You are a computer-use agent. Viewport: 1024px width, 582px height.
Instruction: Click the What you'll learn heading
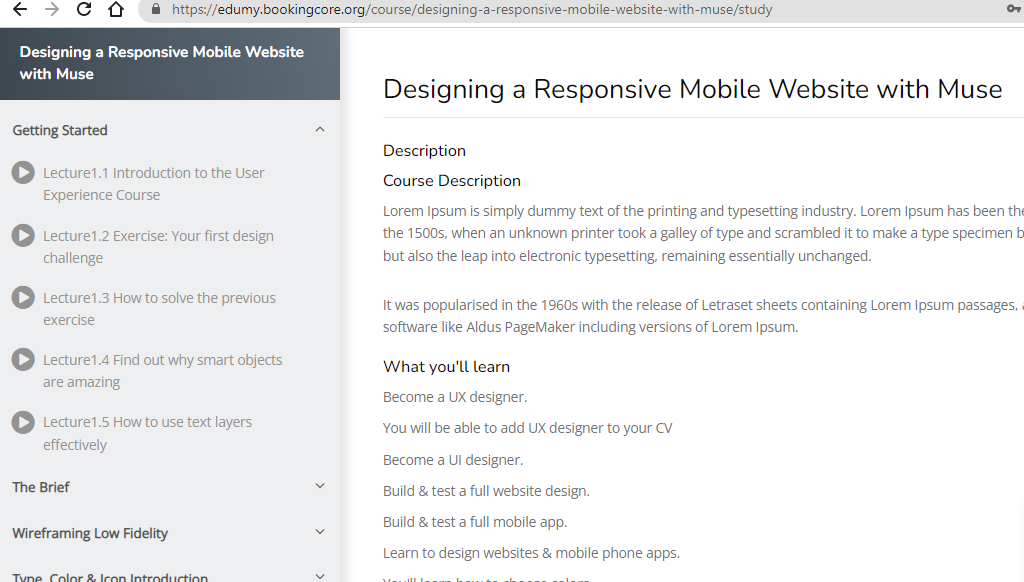pos(447,366)
